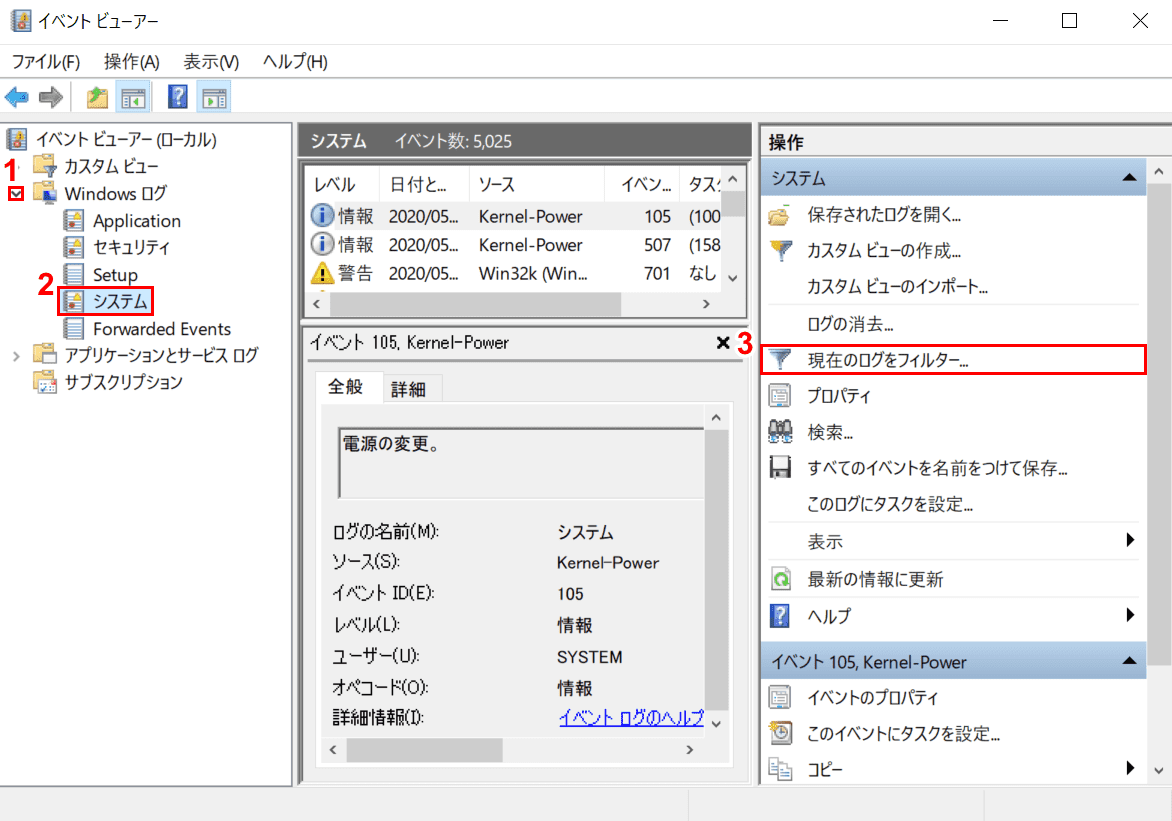Open the ファイル(F) menu
Viewport: 1172px width, 821px height.
point(46,61)
